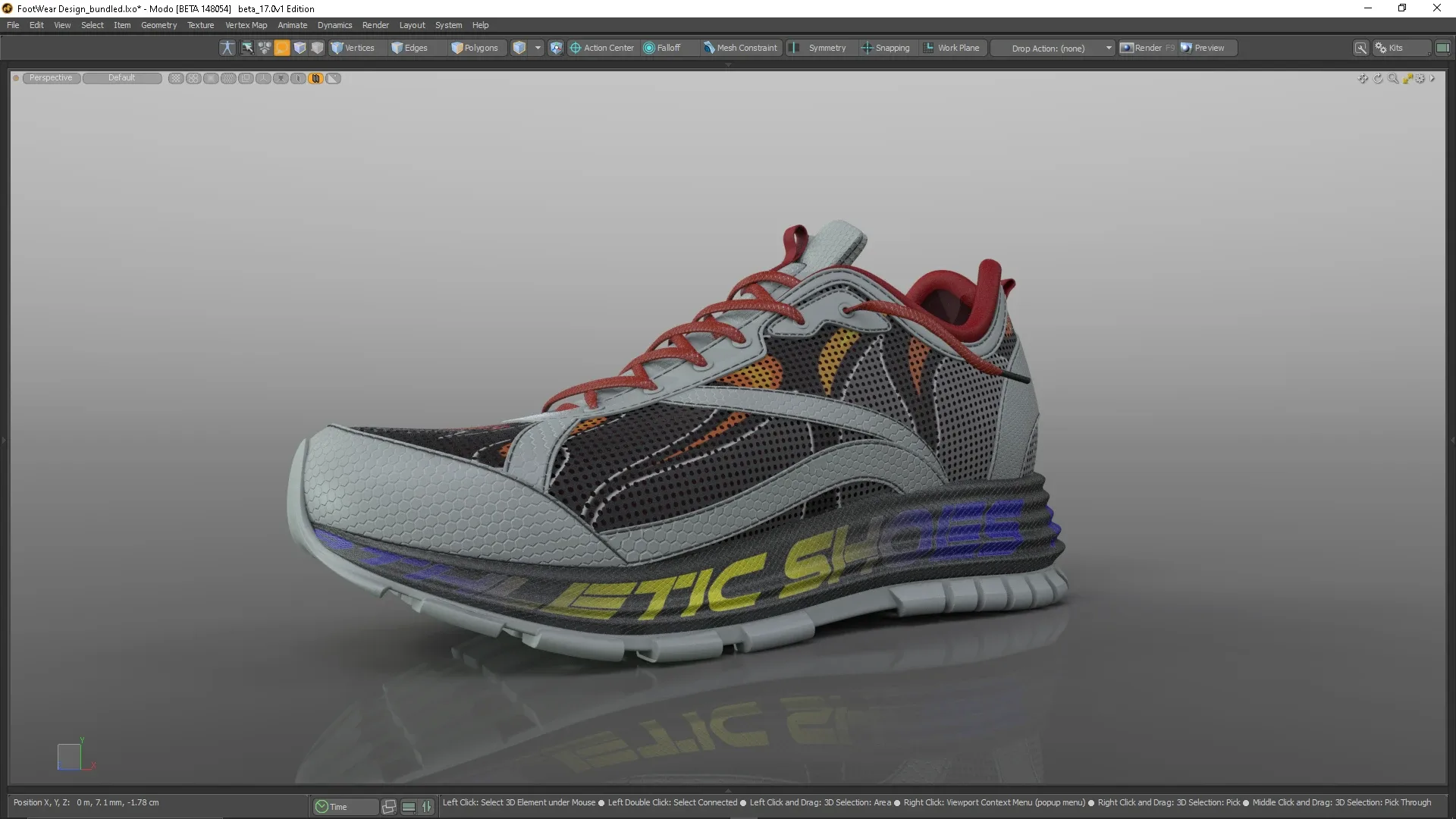
Task: Toggle the Symmetry bar icon
Action: coord(794,48)
